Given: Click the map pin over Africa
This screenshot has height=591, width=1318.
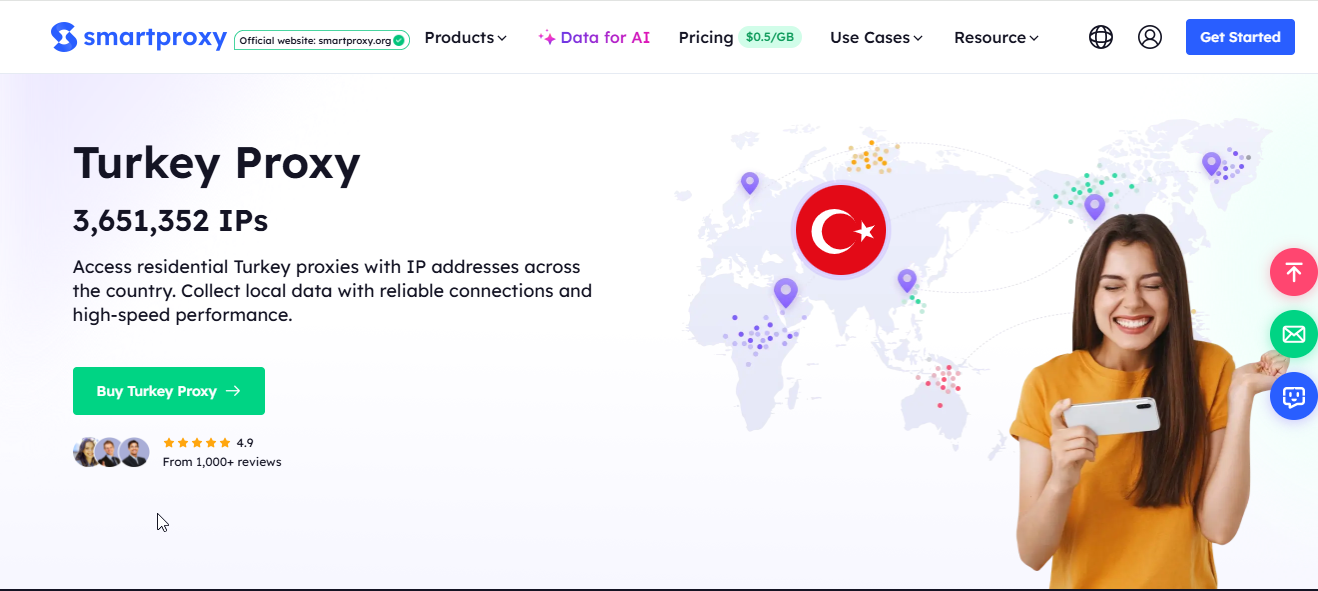Looking at the screenshot, I should [786, 292].
